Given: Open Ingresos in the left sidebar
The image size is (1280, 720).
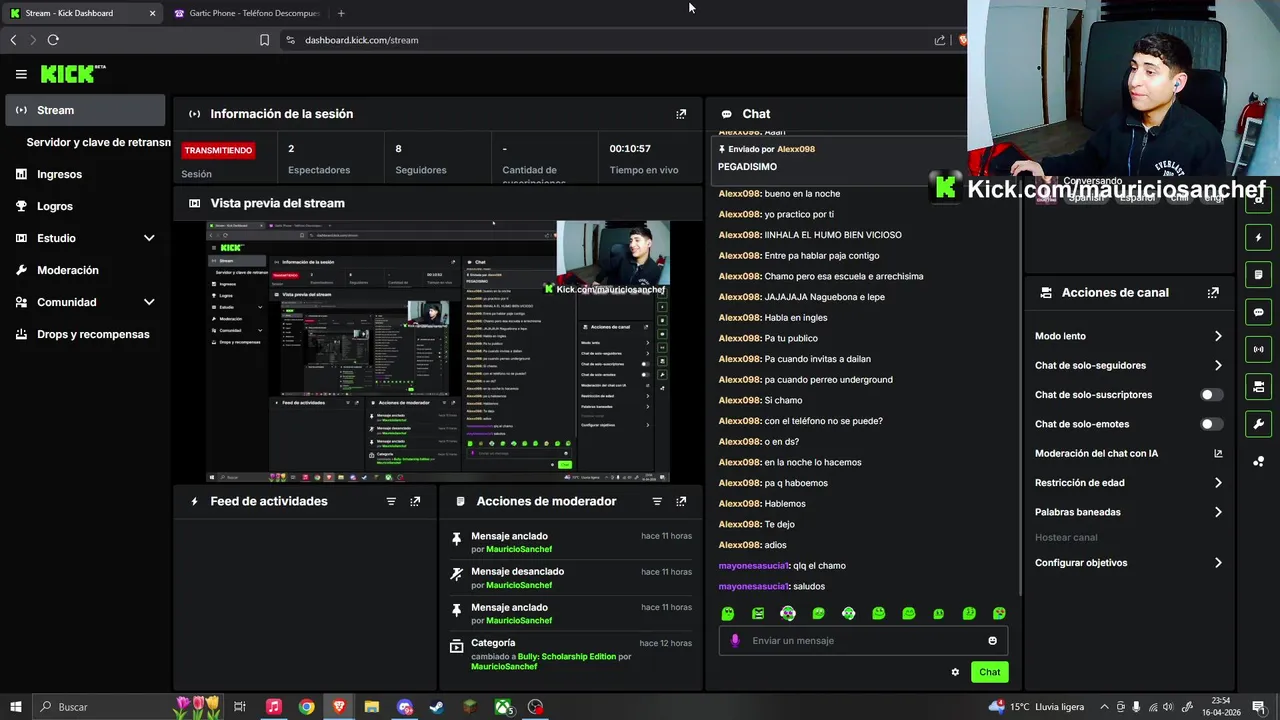Looking at the screenshot, I should [85, 174].
